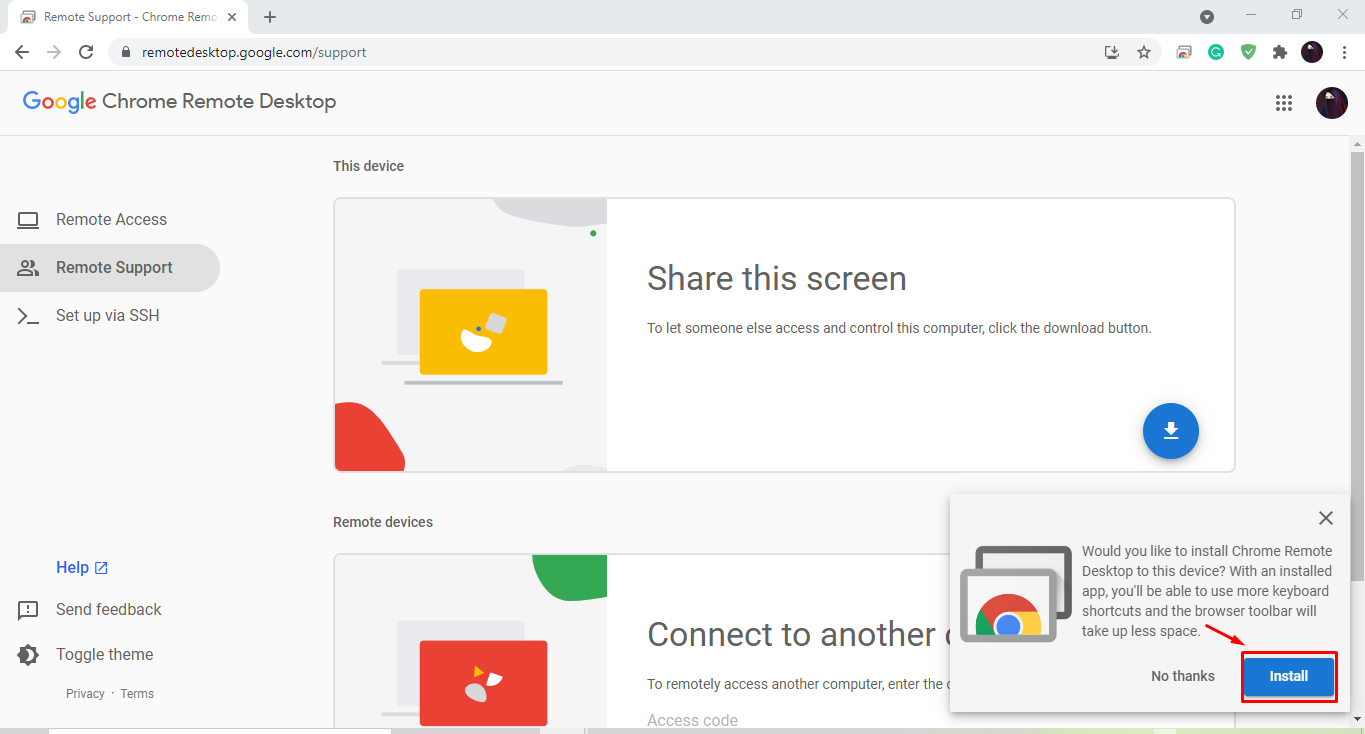Open the Extensions puzzle menu
The height and width of the screenshot is (734, 1365).
pyautogui.click(x=1280, y=52)
